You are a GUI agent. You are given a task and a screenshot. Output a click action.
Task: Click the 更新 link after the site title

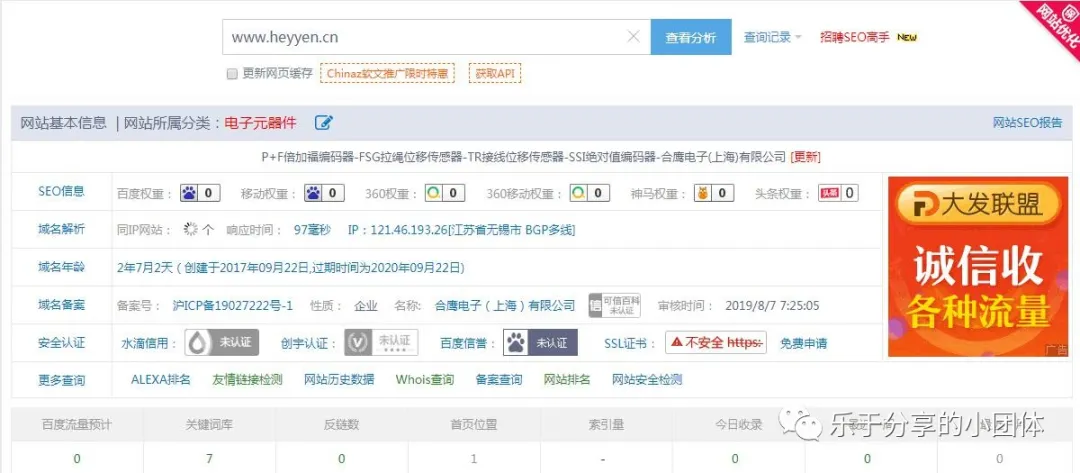(x=805, y=157)
